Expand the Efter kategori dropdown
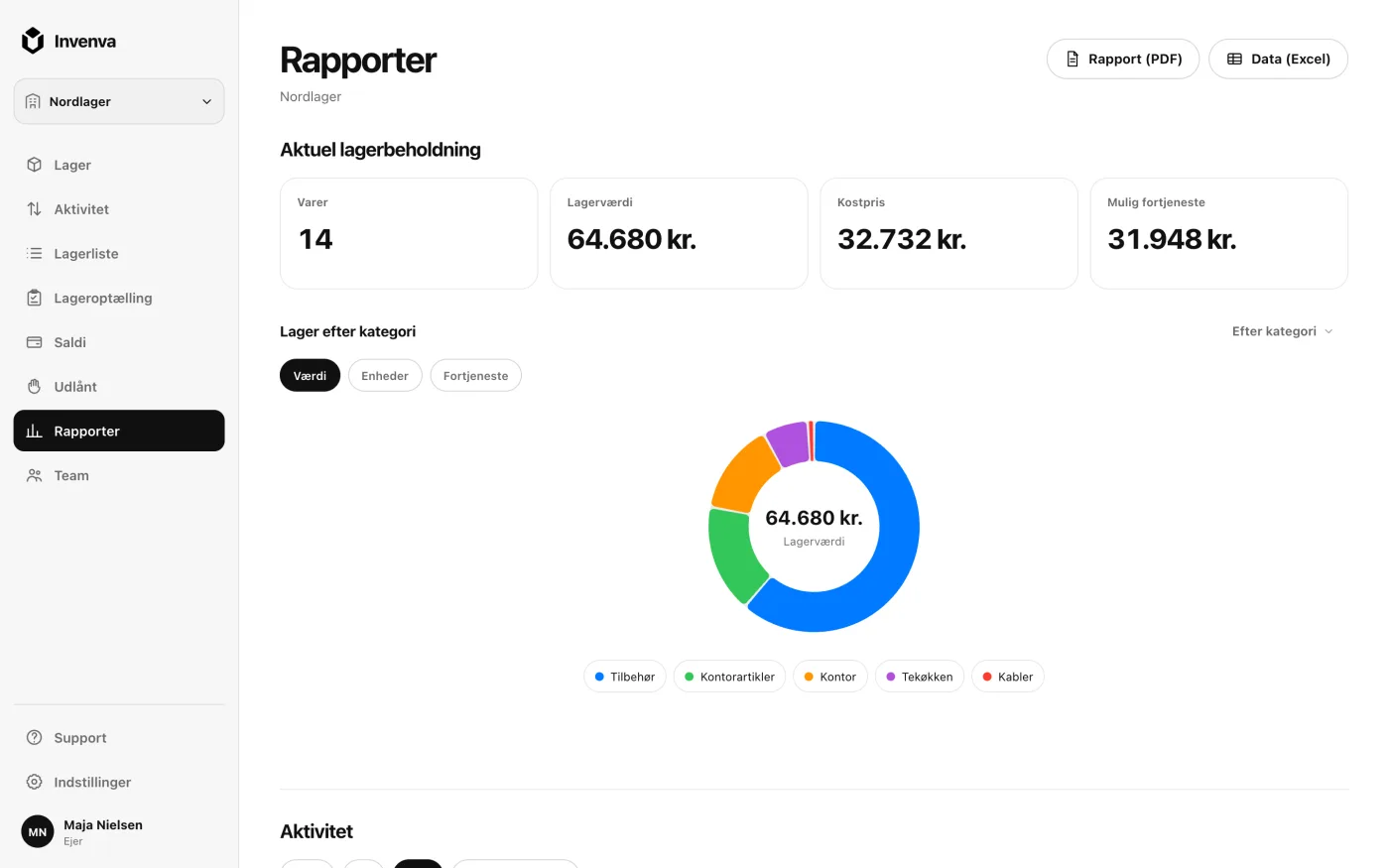This screenshot has width=1389, height=868. [x=1283, y=331]
